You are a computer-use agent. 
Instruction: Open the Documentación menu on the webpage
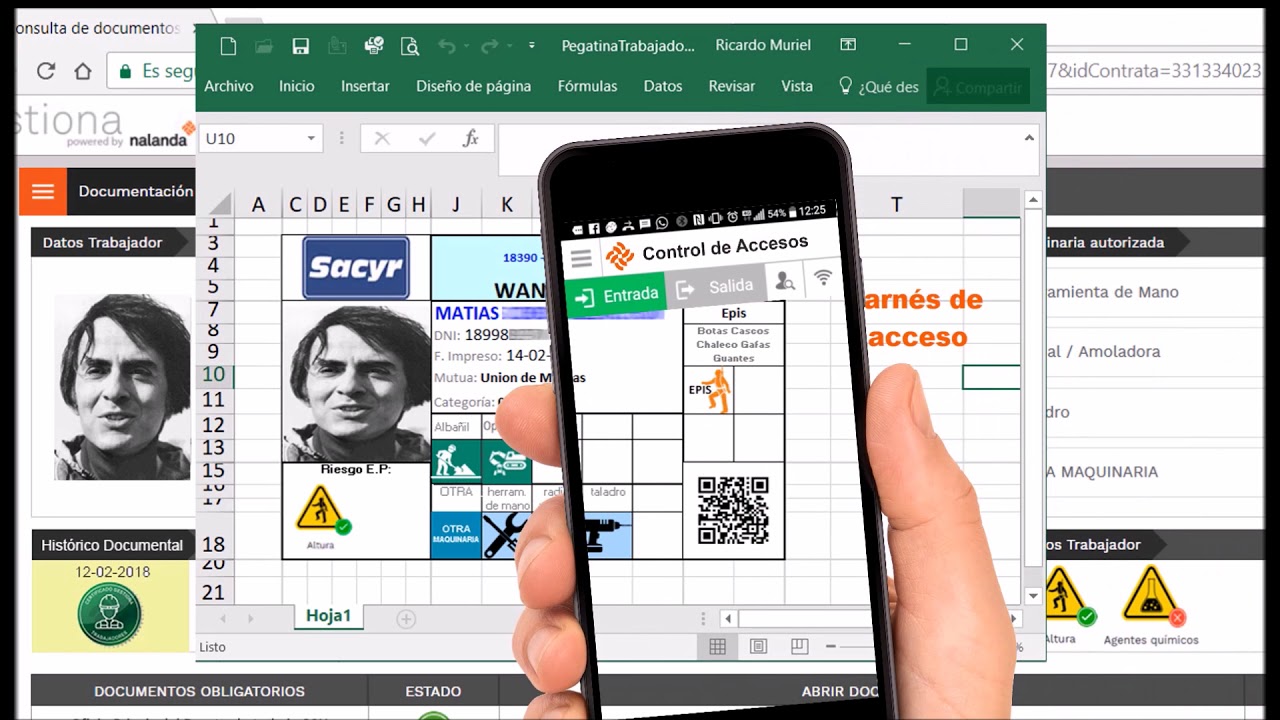point(136,191)
